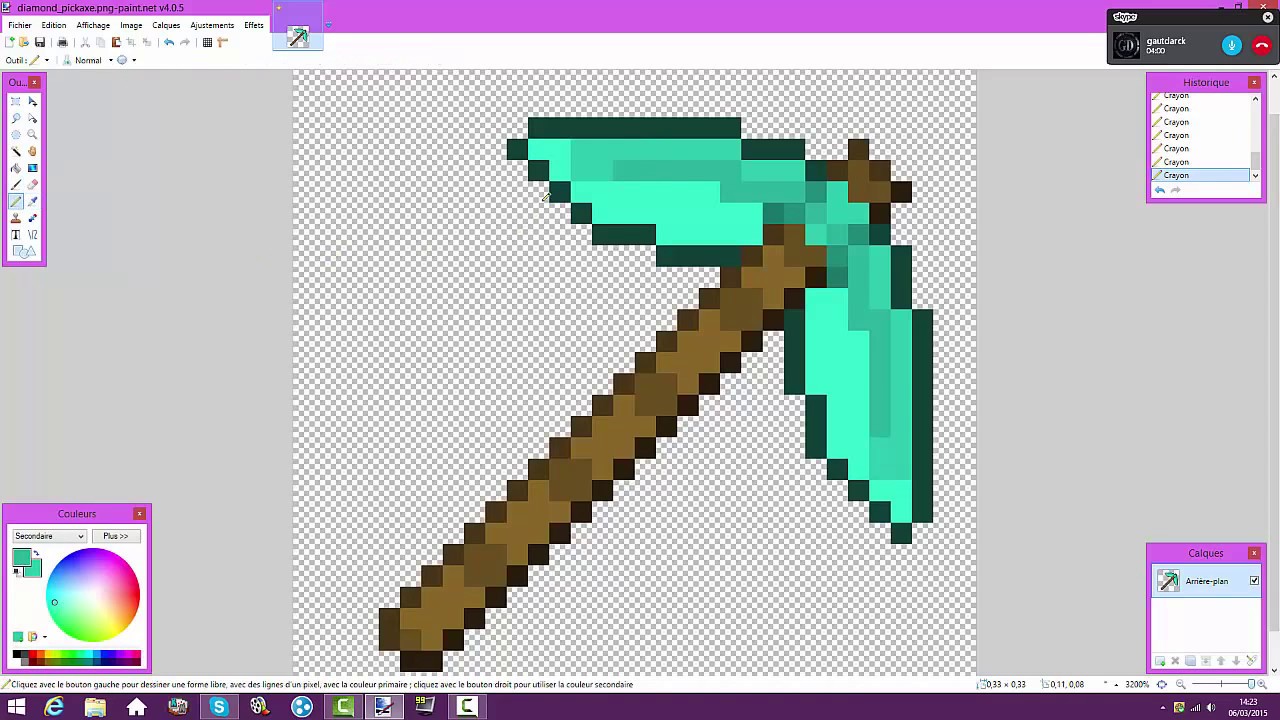Open the Edition menu
This screenshot has width=1280, height=720.
(54, 25)
